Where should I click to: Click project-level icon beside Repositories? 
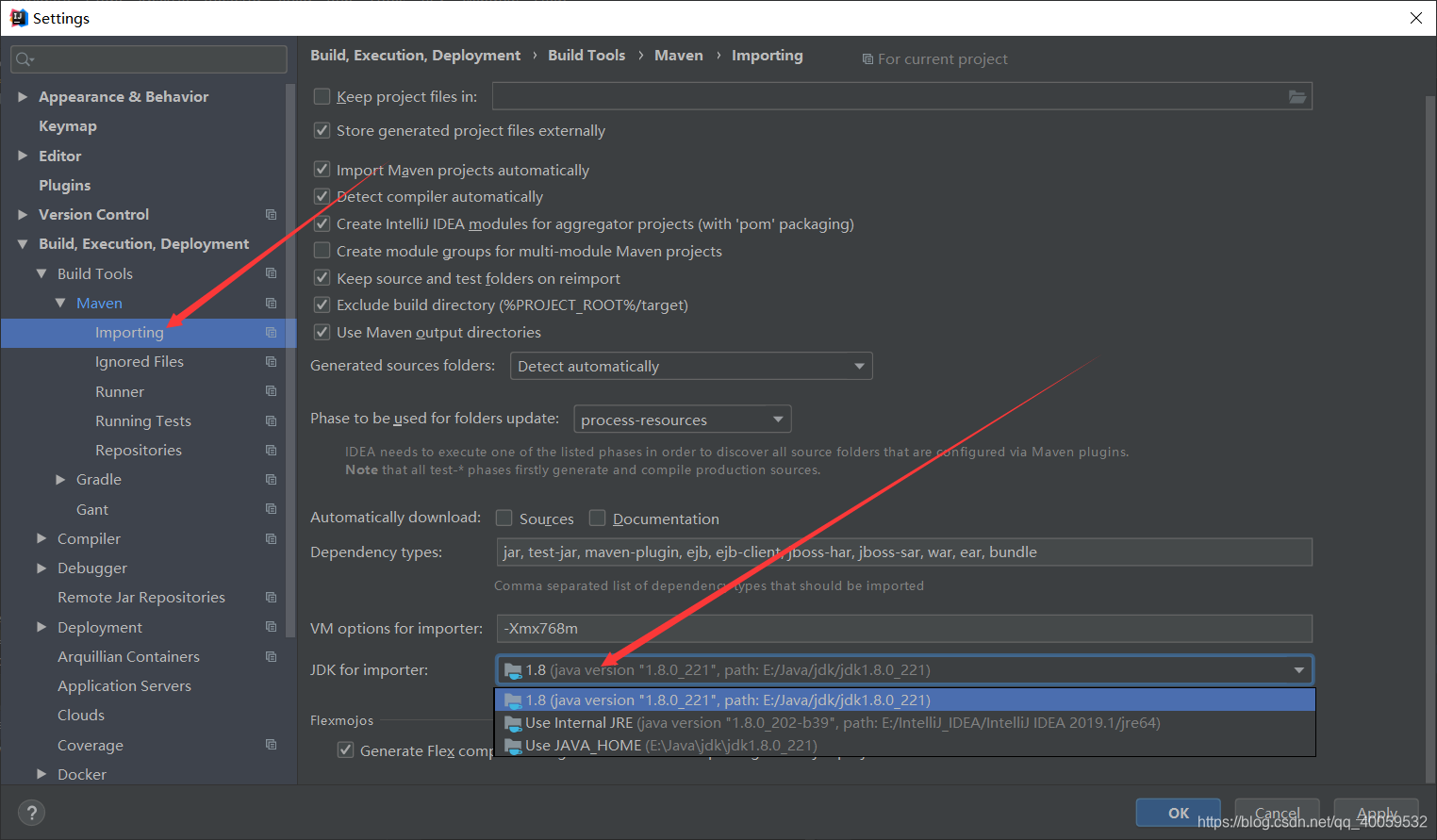271,451
